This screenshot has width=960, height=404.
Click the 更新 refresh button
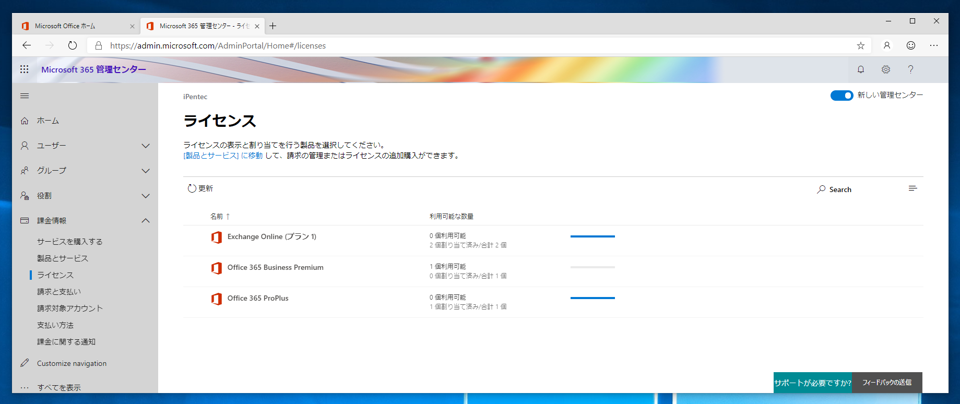click(200, 189)
